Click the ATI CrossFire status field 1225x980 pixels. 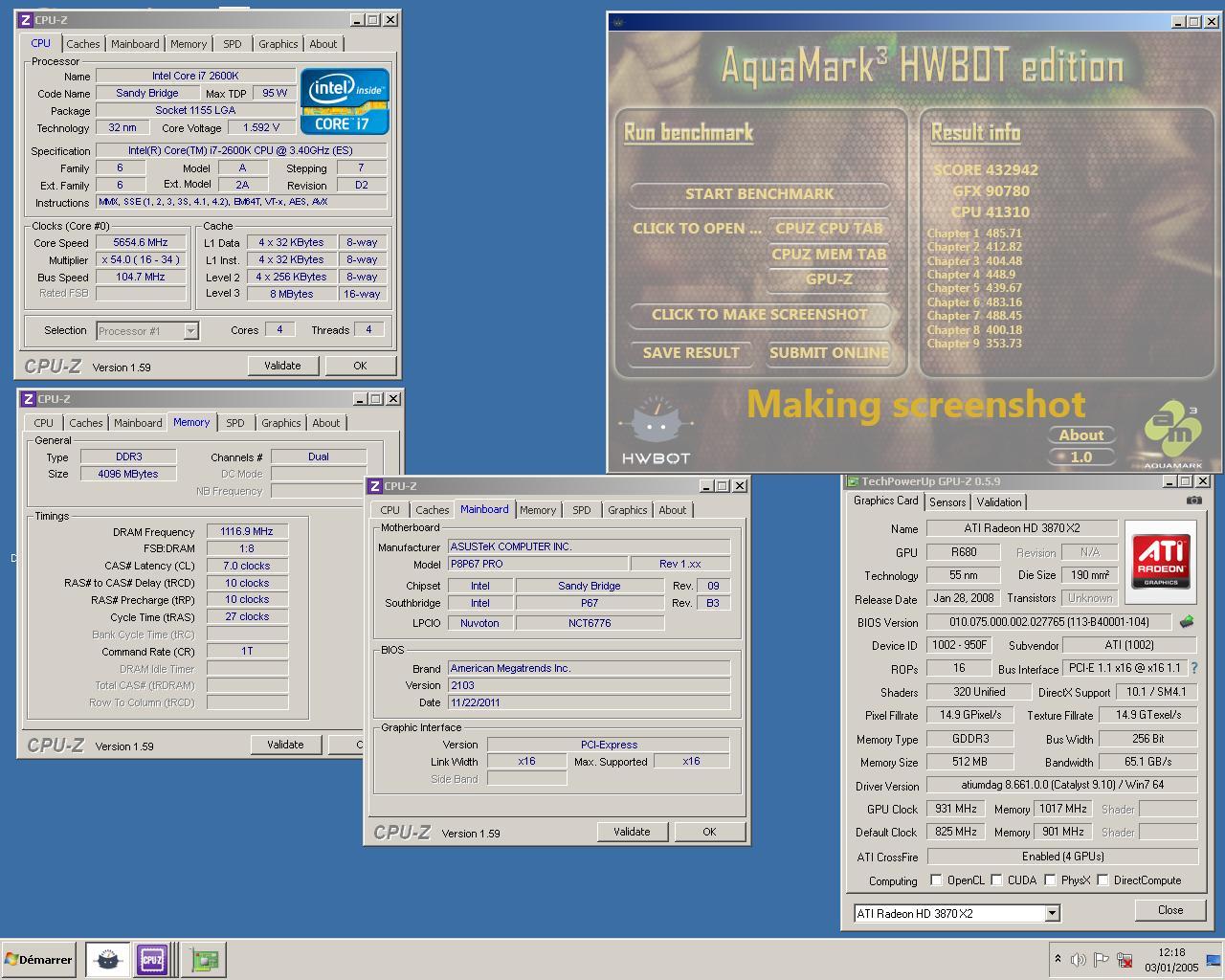pyautogui.click(x=1062, y=857)
